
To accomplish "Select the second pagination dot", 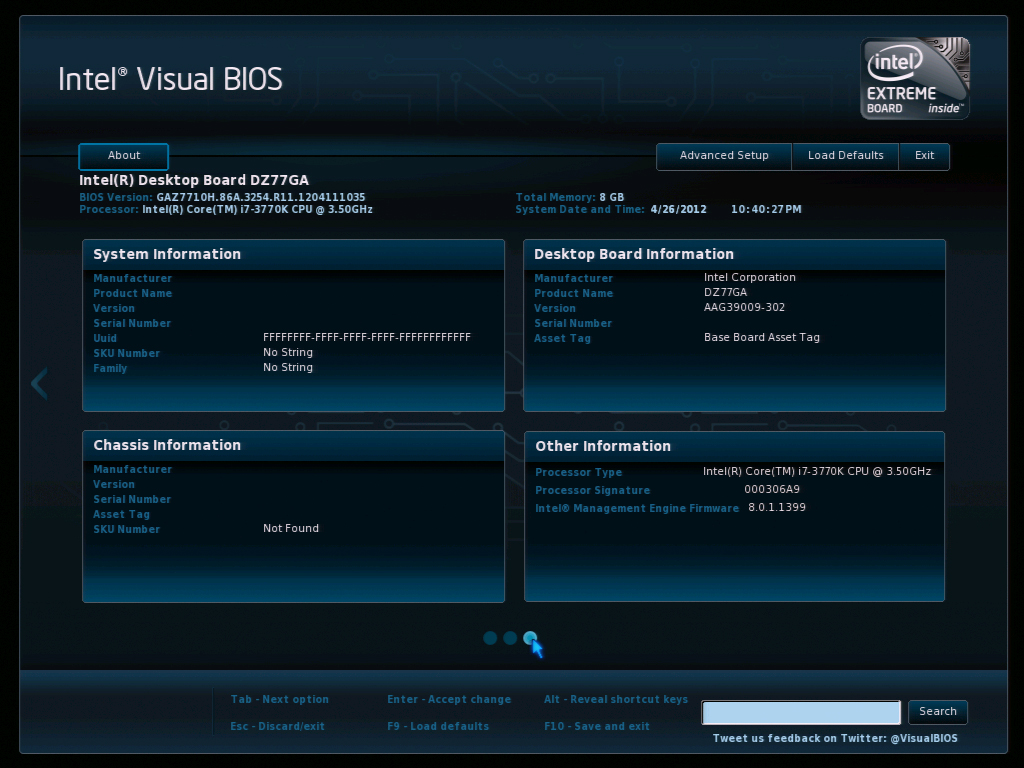I will point(510,638).
